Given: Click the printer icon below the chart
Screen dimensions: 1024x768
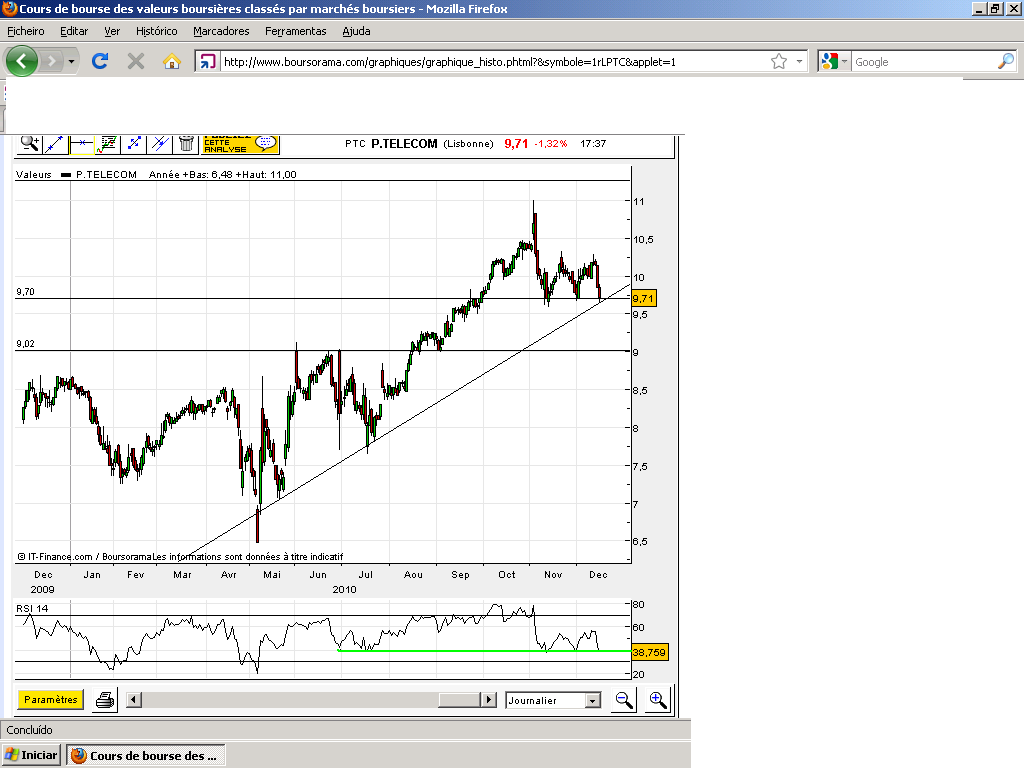Looking at the screenshot, I should click(104, 700).
